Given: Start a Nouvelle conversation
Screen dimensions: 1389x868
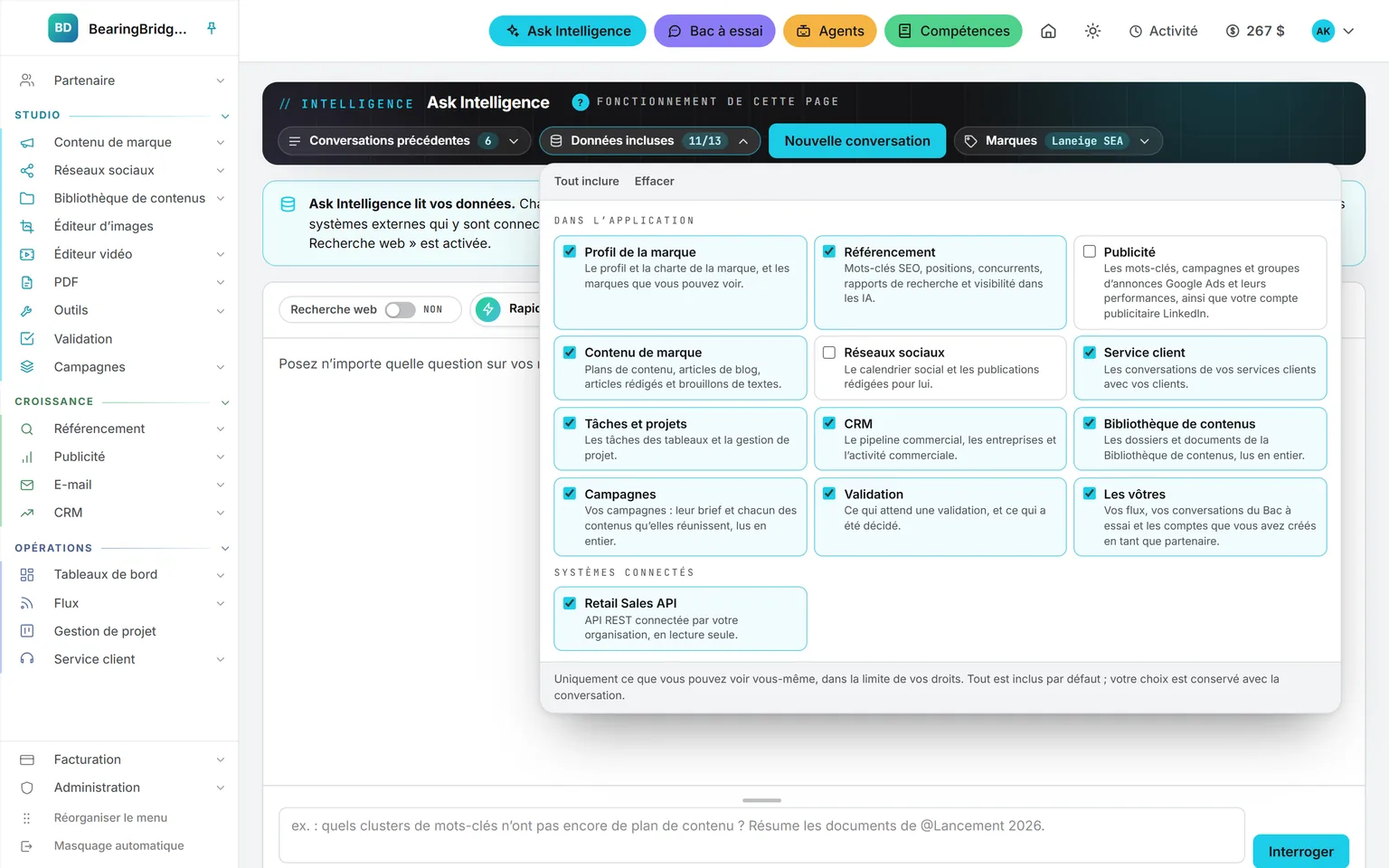Looking at the screenshot, I should click(857, 141).
